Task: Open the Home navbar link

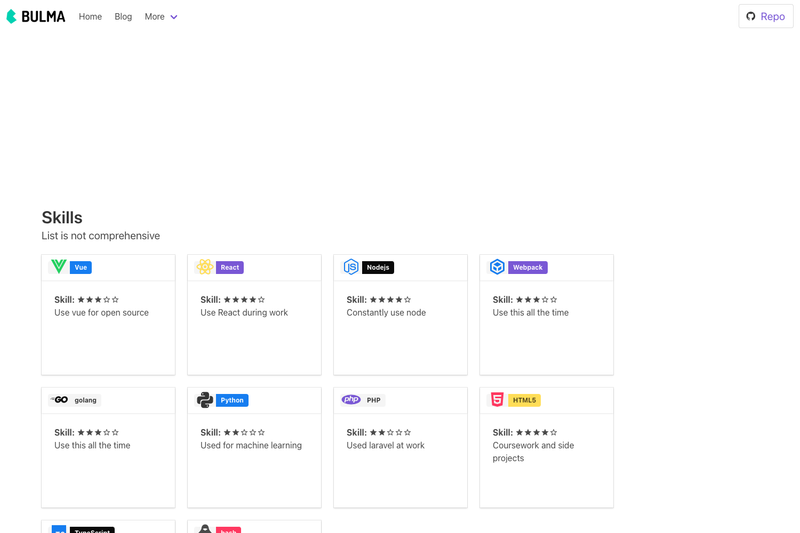Action: pyautogui.click(x=90, y=17)
